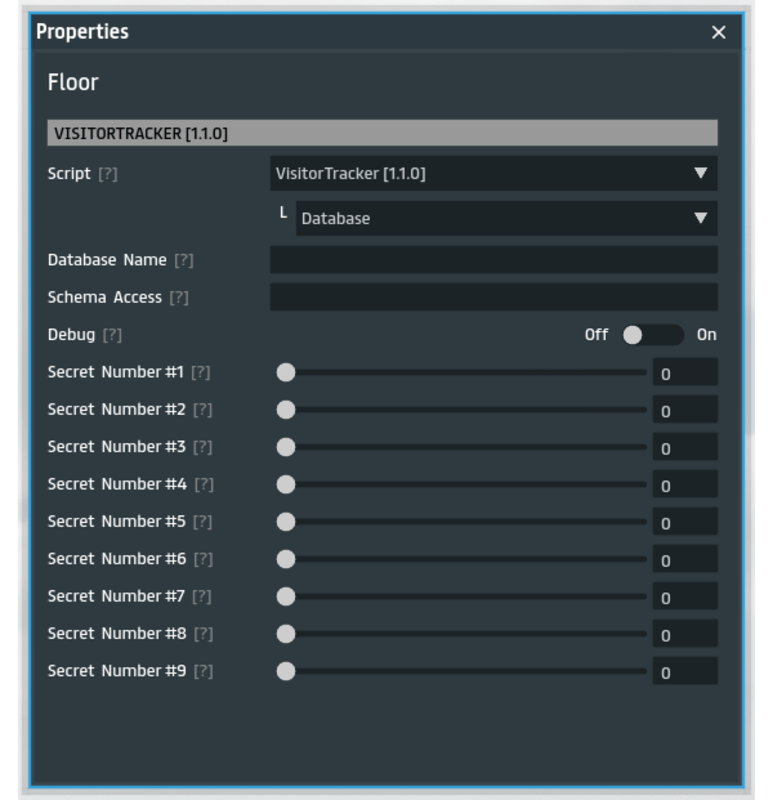Screen dimensions: 773x800
Task: Click the [?] help next to Debug
Action: (112, 335)
